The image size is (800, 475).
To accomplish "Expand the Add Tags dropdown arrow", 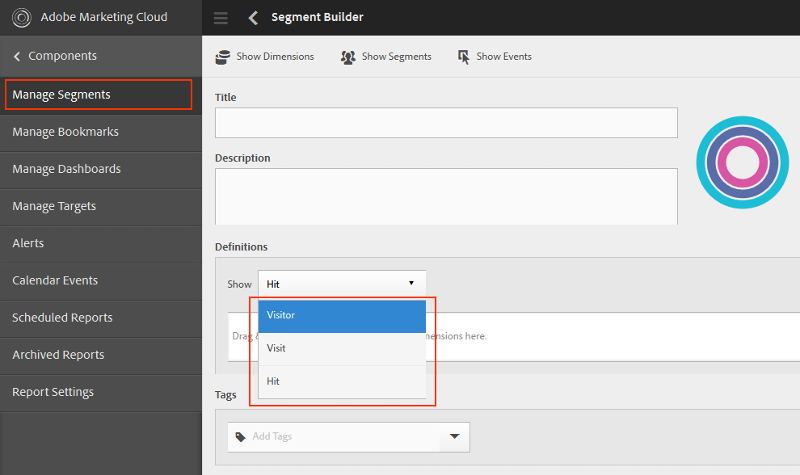I will 455,437.
